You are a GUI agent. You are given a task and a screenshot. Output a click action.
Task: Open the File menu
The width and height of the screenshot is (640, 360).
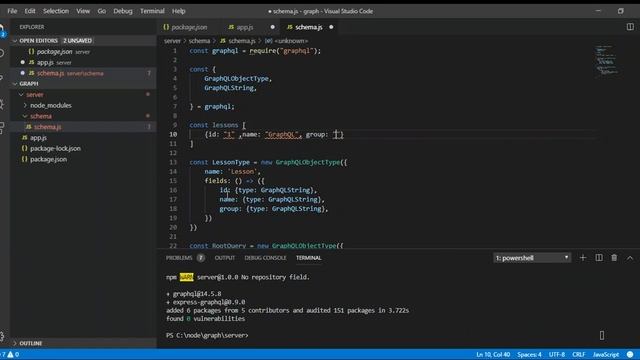(x=12, y=11)
